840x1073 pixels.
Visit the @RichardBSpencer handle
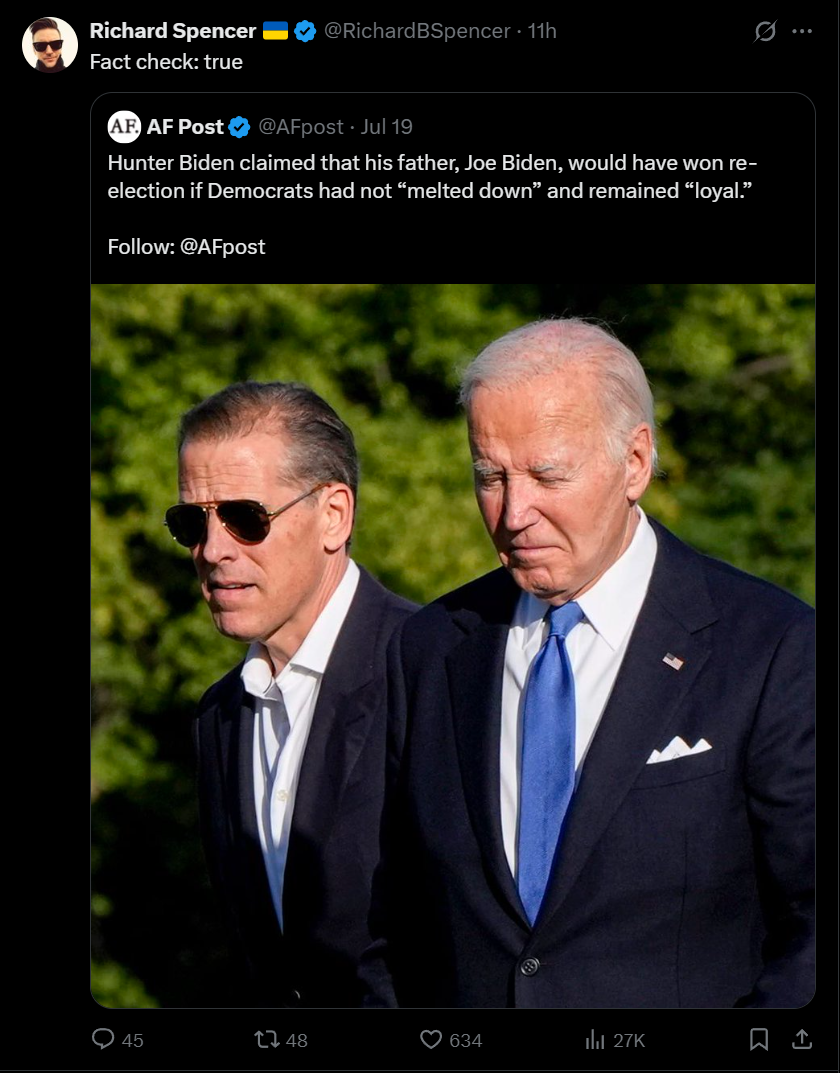417,31
